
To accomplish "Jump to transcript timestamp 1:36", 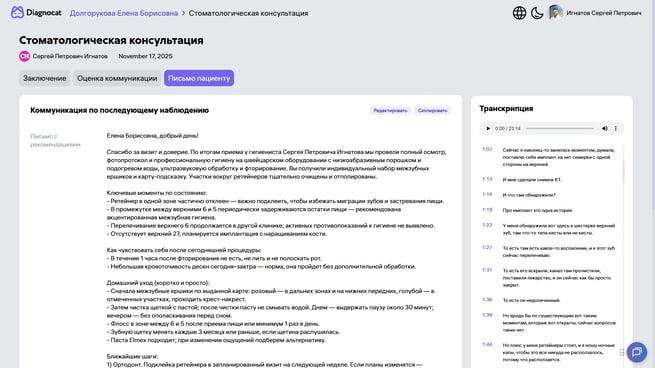I will point(487,300).
